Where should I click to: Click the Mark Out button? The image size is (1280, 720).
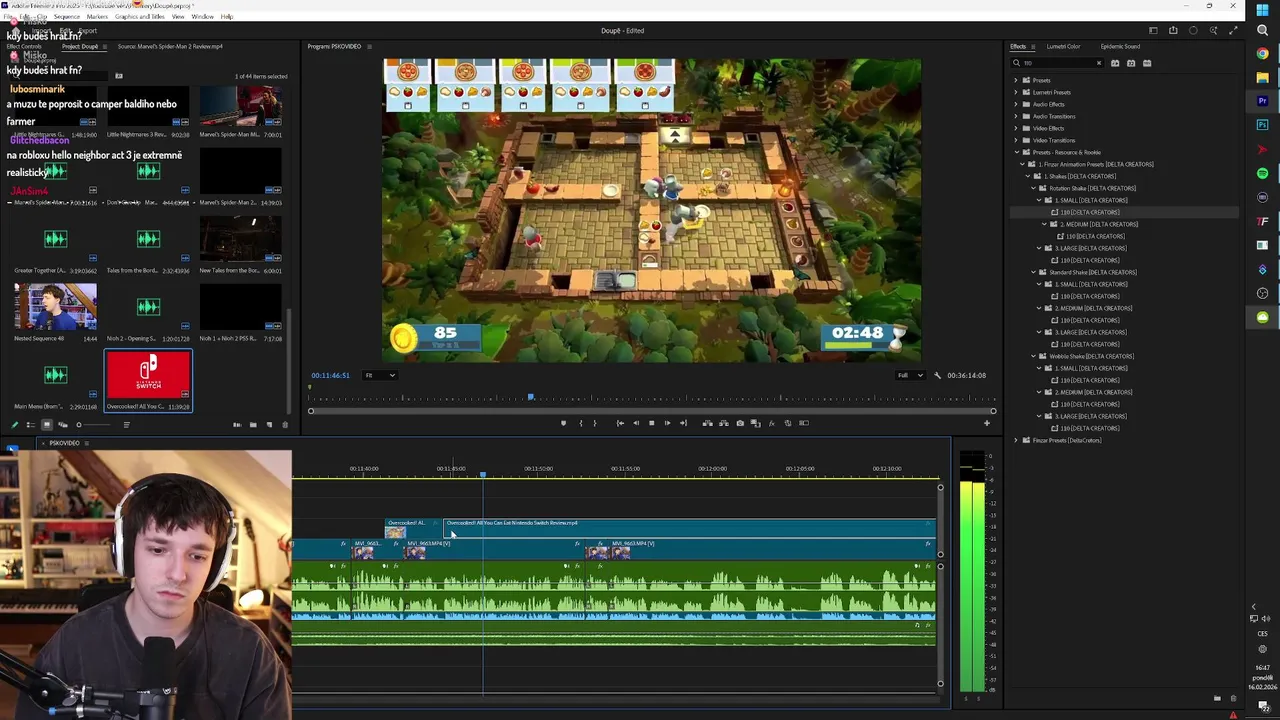coord(595,423)
